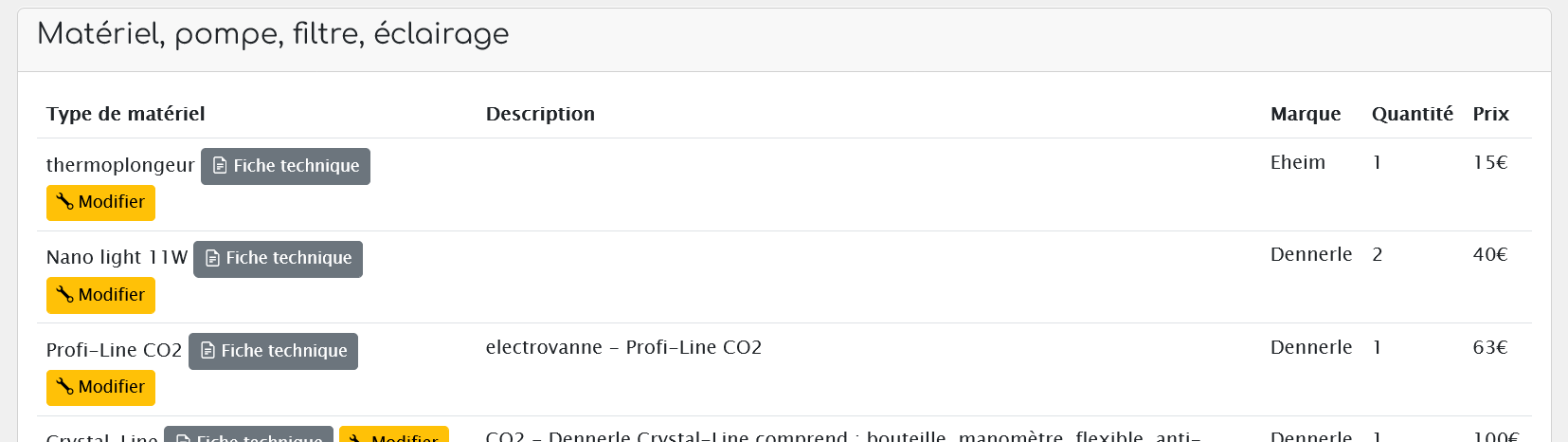Click the wrench icon to modify Crystal-Line

[x=357, y=438]
